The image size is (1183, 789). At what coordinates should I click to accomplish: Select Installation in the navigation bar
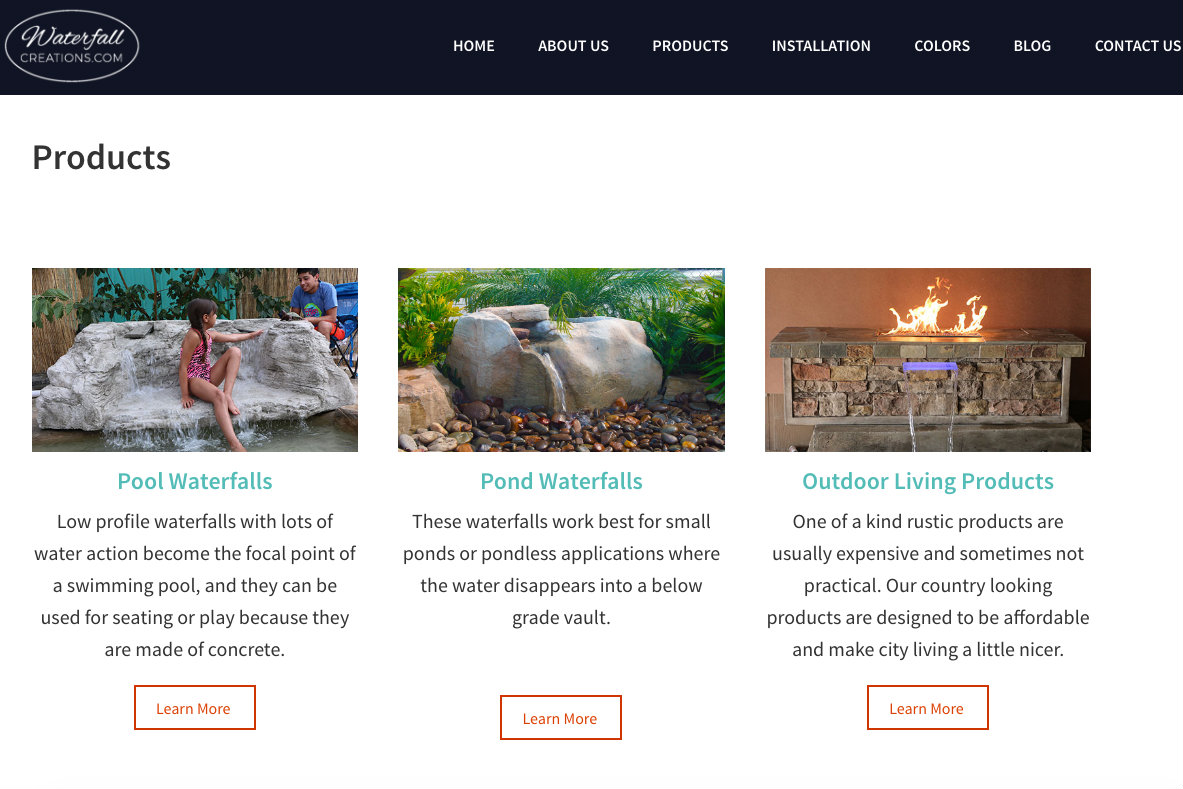(x=821, y=46)
